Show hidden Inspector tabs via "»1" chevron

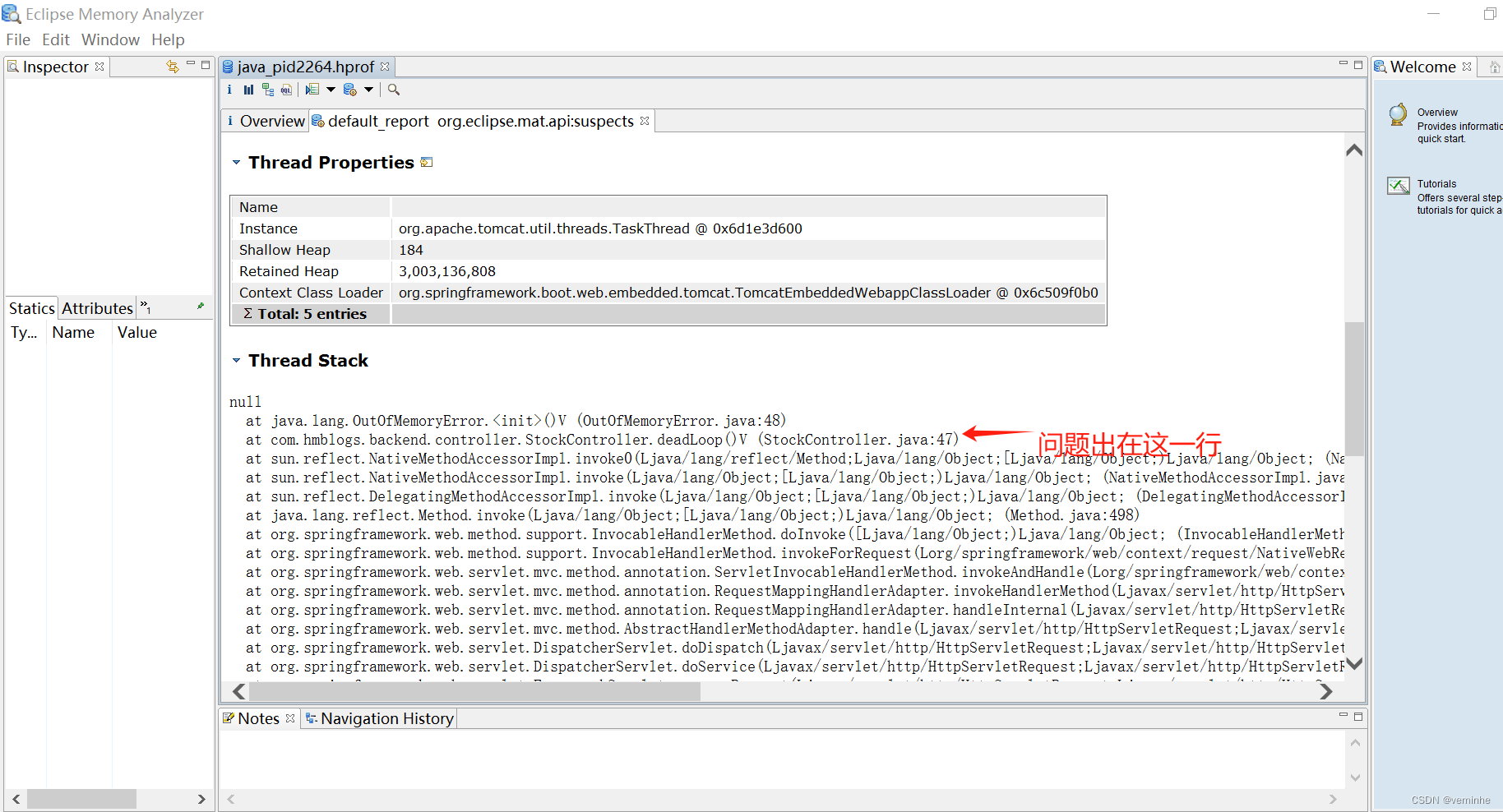[146, 307]
